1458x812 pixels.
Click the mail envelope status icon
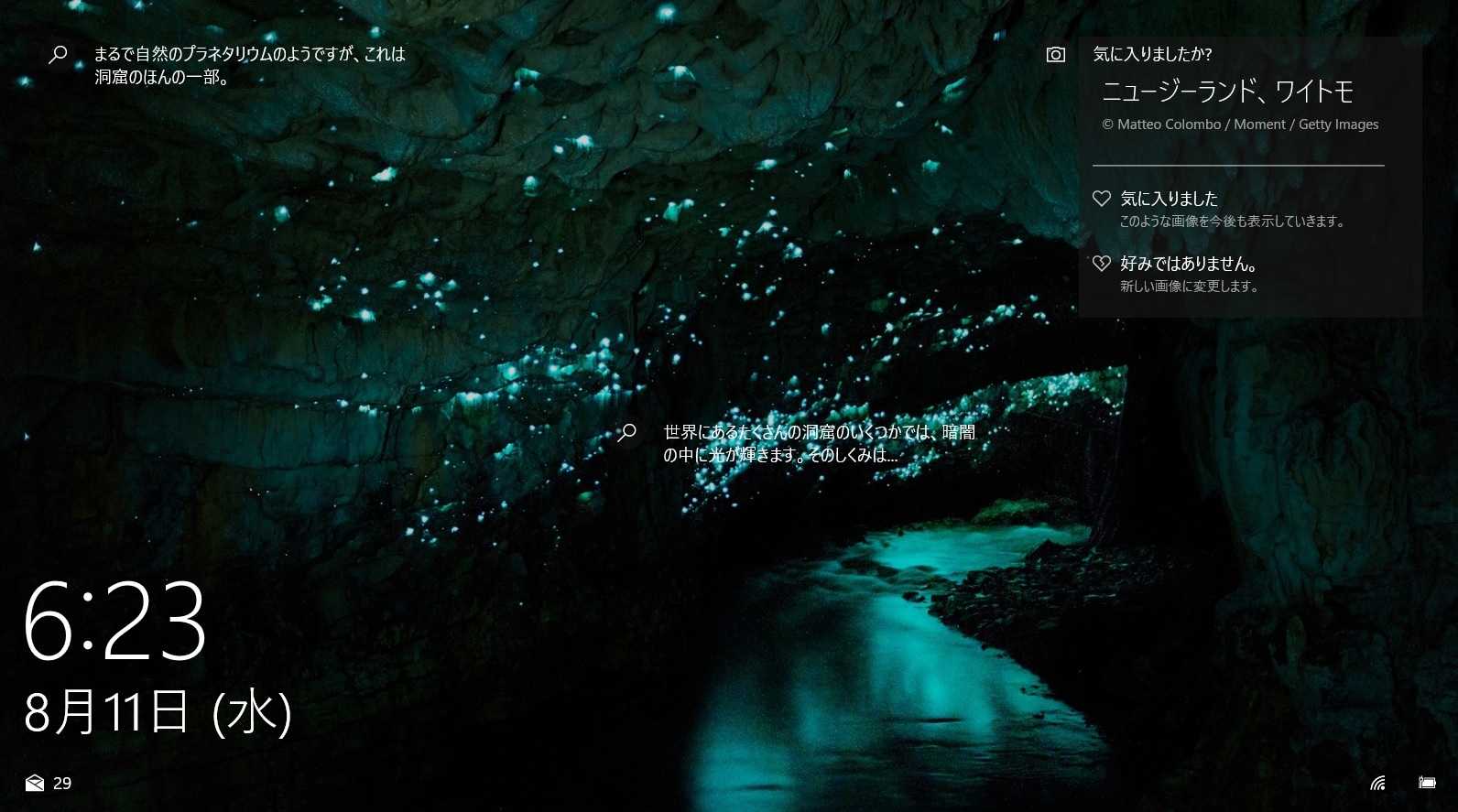coord(35,783)
